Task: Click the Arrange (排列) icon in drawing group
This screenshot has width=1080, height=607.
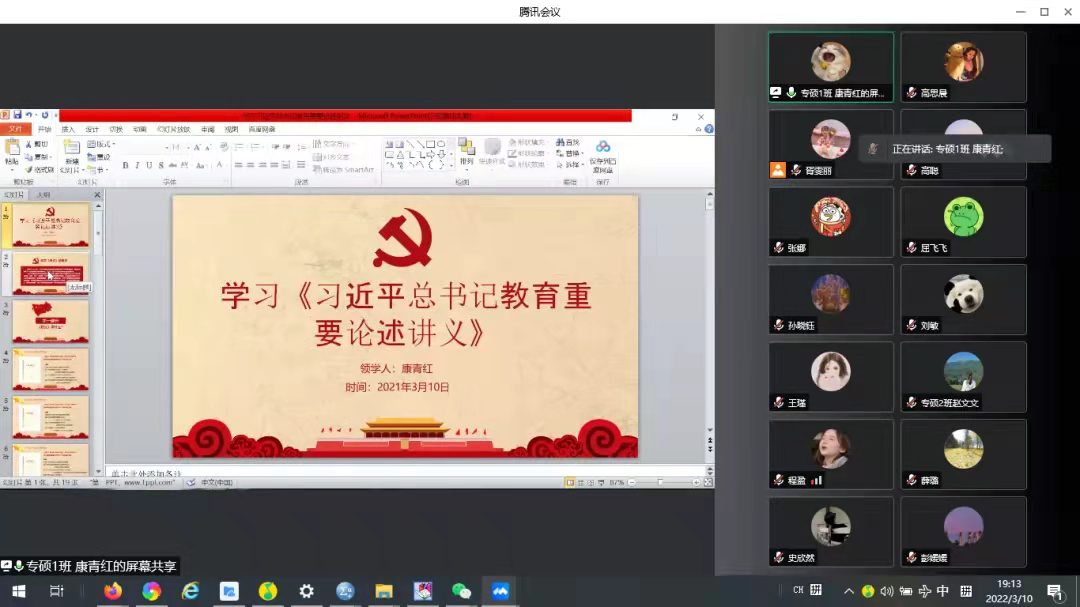Action: coord(466,151)
